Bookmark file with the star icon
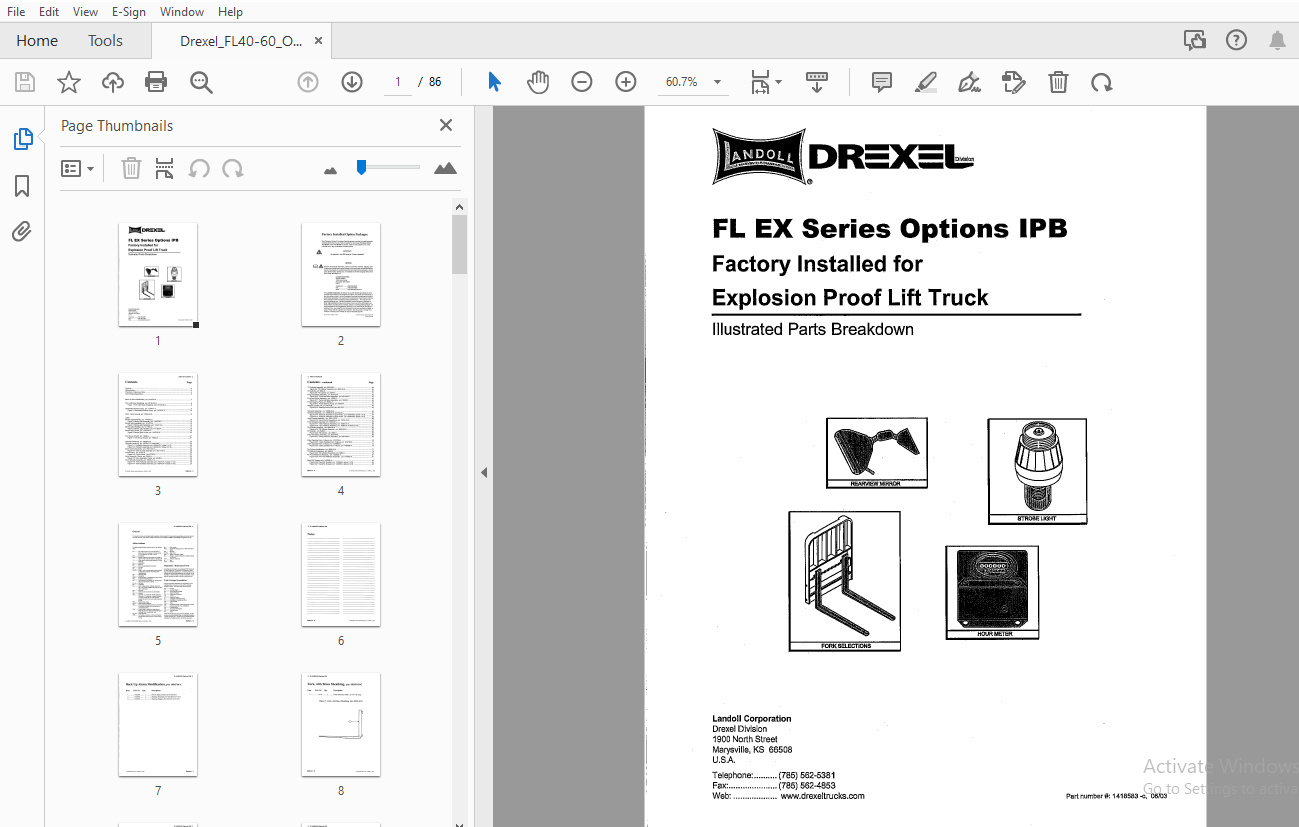1299x827 pixels. click(69, 82)
